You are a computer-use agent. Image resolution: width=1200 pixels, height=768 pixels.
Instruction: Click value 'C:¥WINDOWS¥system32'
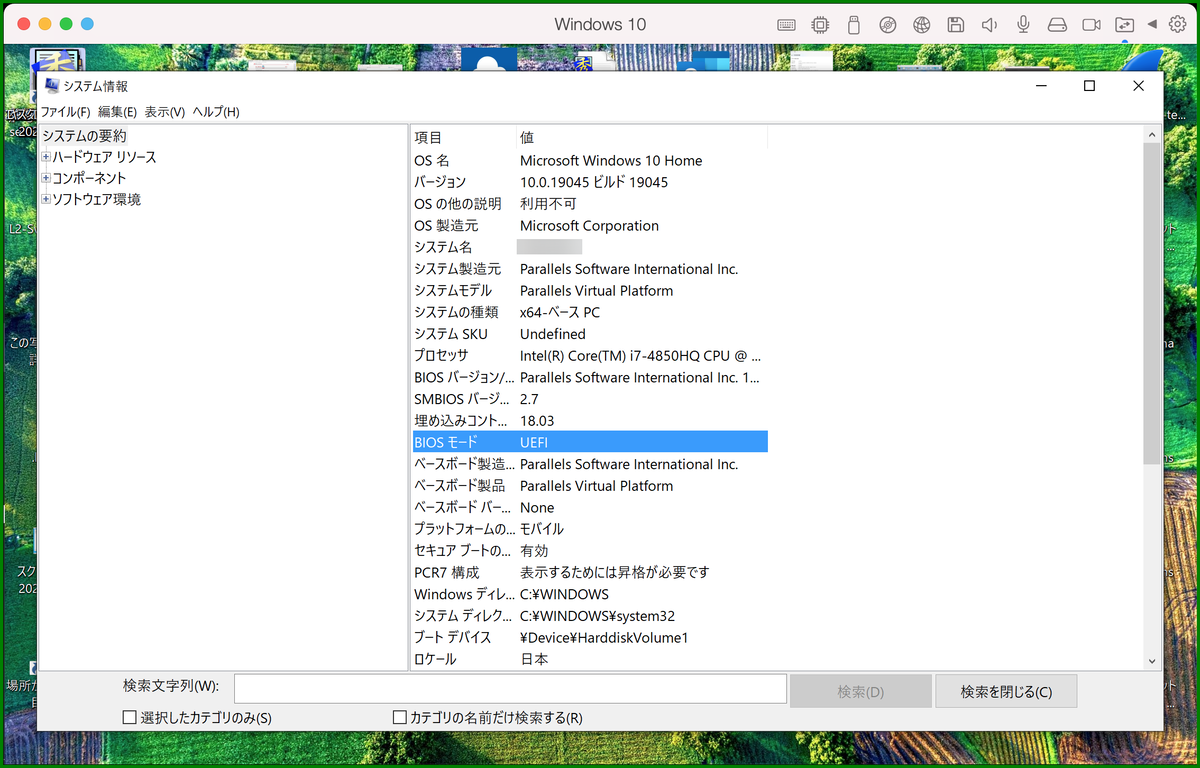pos(597,616)
